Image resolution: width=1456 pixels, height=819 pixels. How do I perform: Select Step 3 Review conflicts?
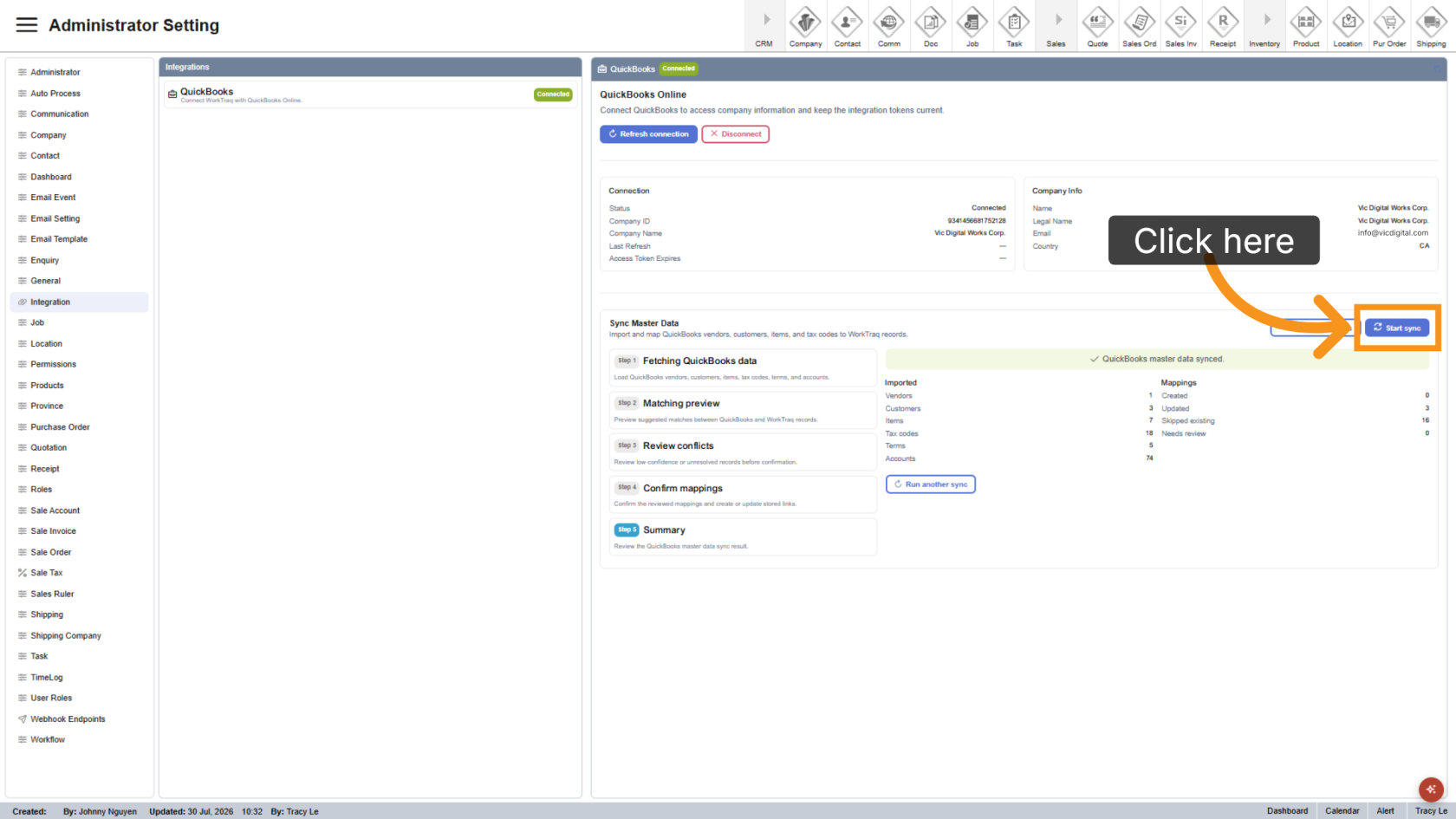(x=743, y=452)
